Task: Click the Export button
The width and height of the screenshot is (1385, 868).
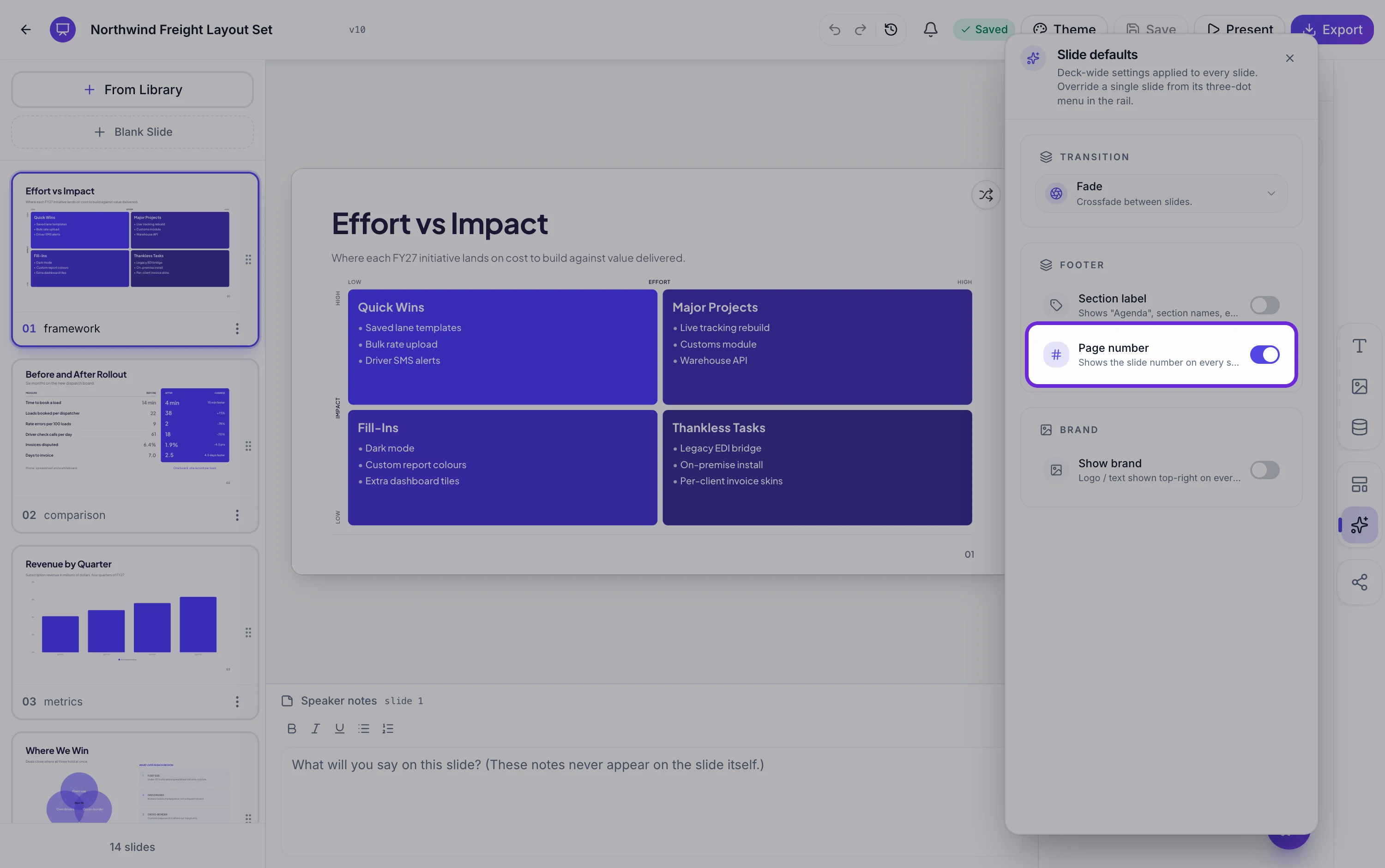Action: pos(1331,29)
